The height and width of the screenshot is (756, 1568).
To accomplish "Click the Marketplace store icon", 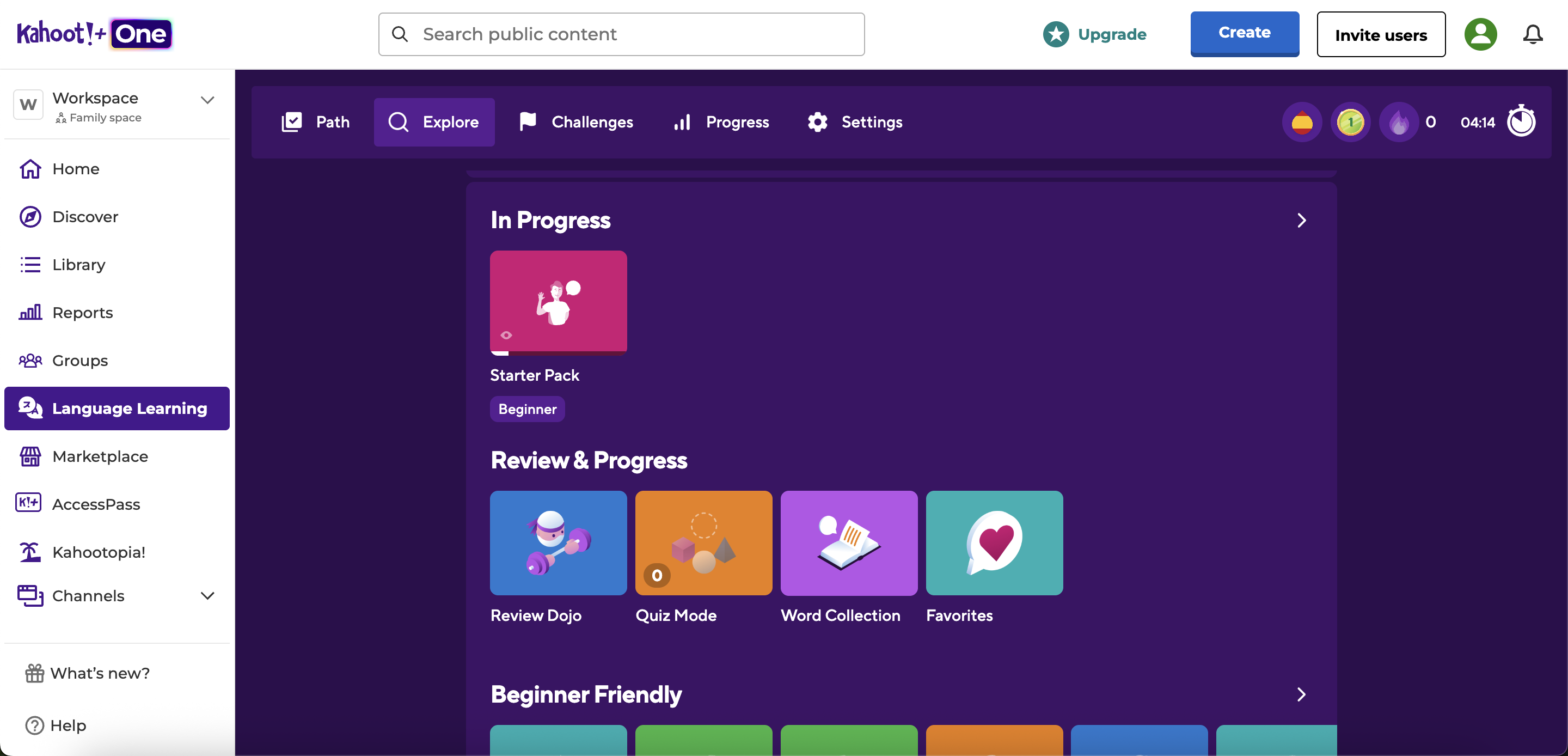I will [x=30, y=456].
